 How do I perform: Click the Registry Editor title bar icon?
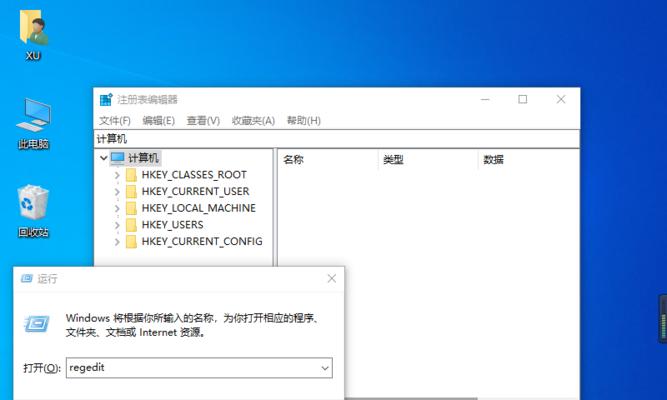click(105, 100)
